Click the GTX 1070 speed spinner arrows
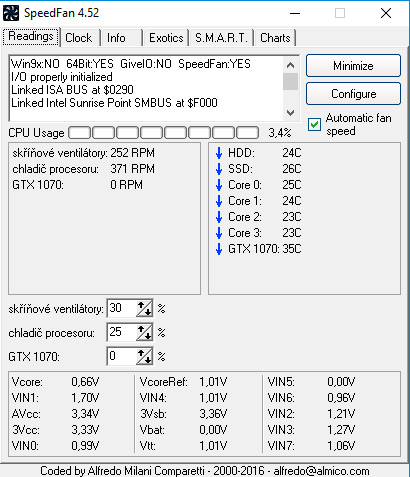The image size is (410, 477). tap(144, 356)
